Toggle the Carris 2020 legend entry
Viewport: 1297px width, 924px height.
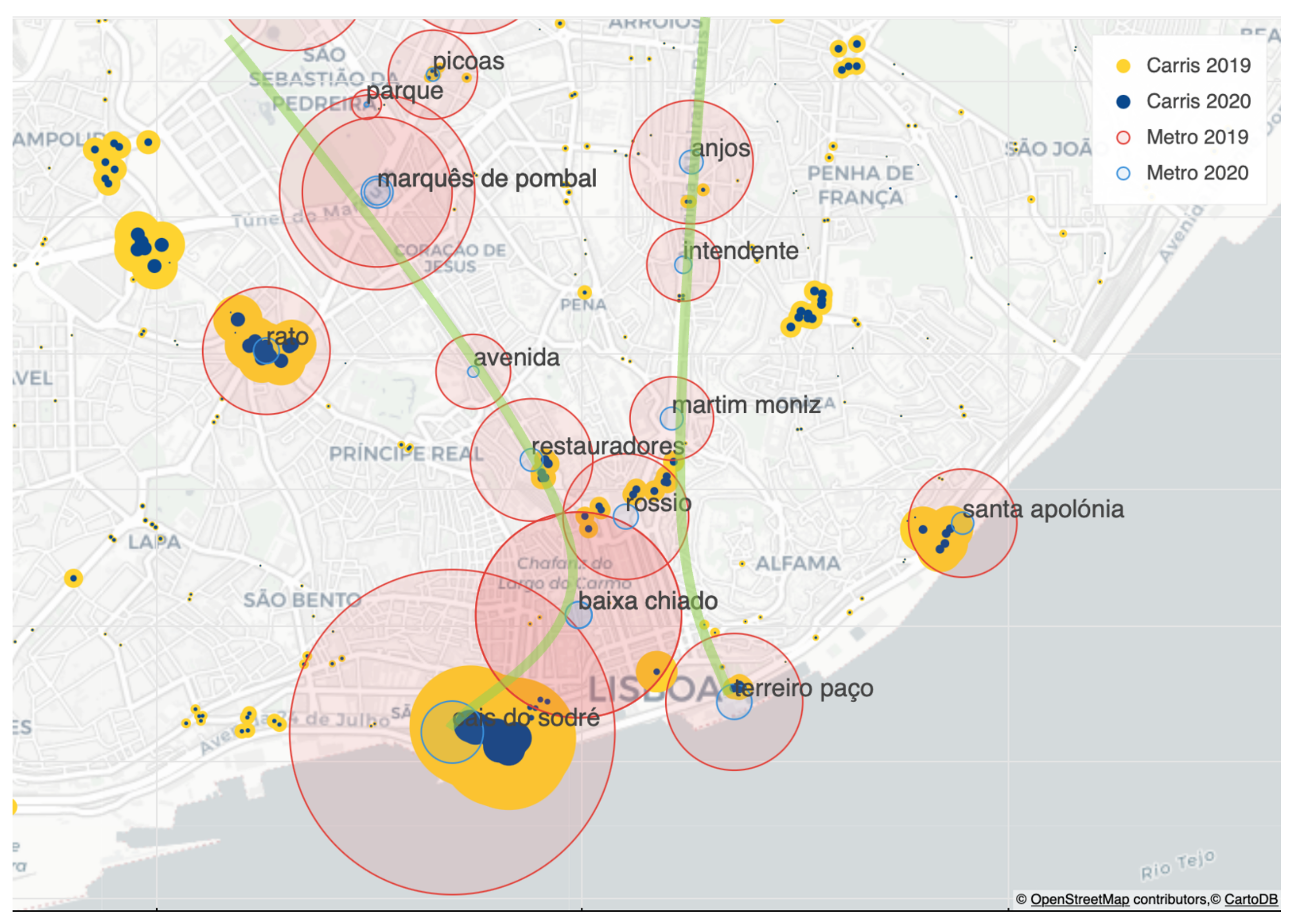[x=1183, y=101]
